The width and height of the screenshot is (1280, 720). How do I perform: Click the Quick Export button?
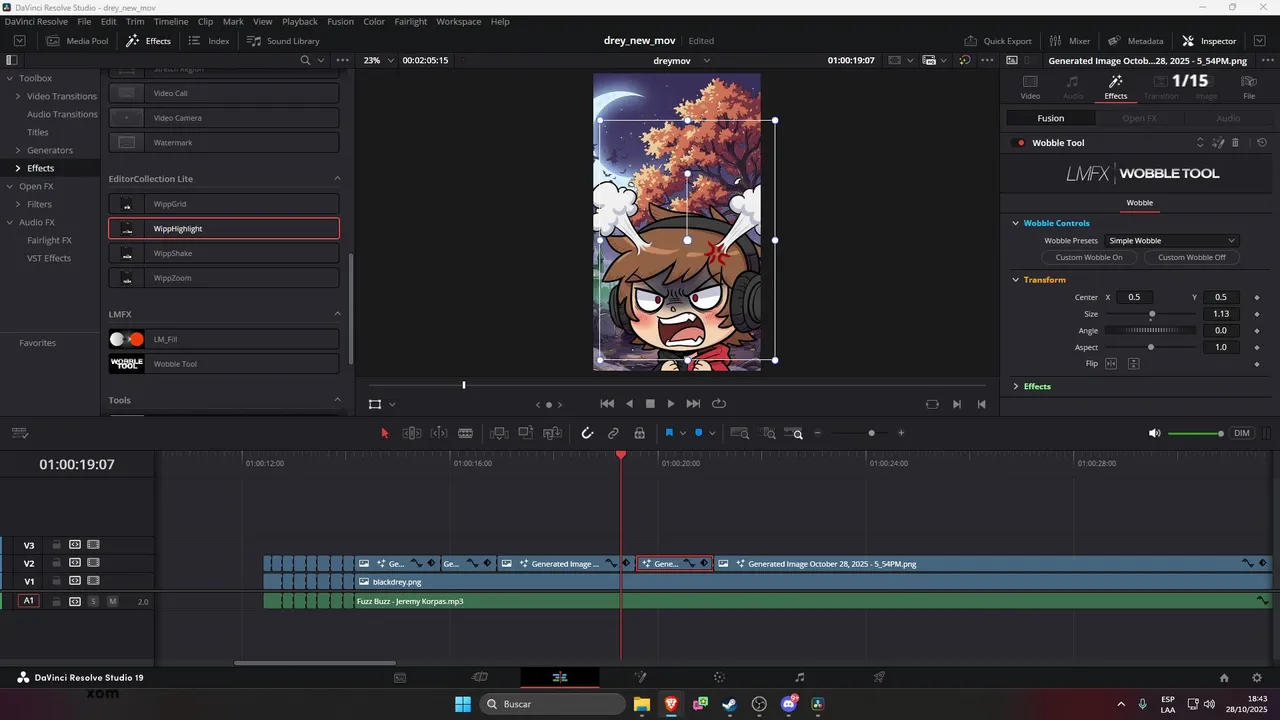tap(998, 41)
